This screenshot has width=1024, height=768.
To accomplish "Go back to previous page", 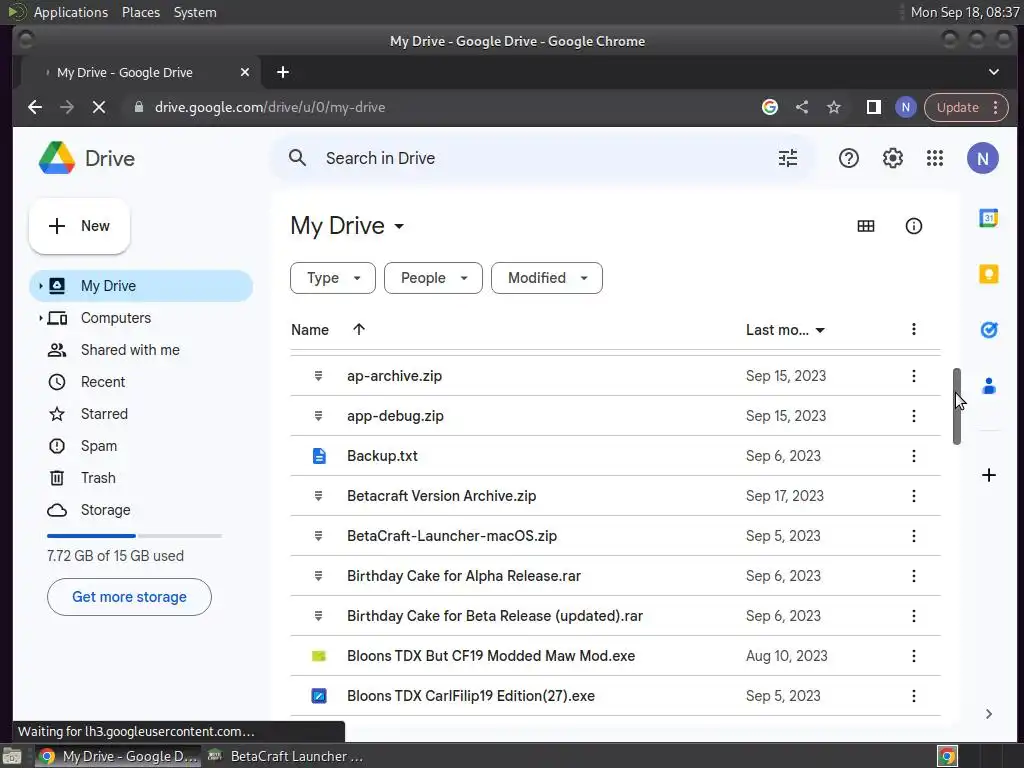I will [35, 107].
